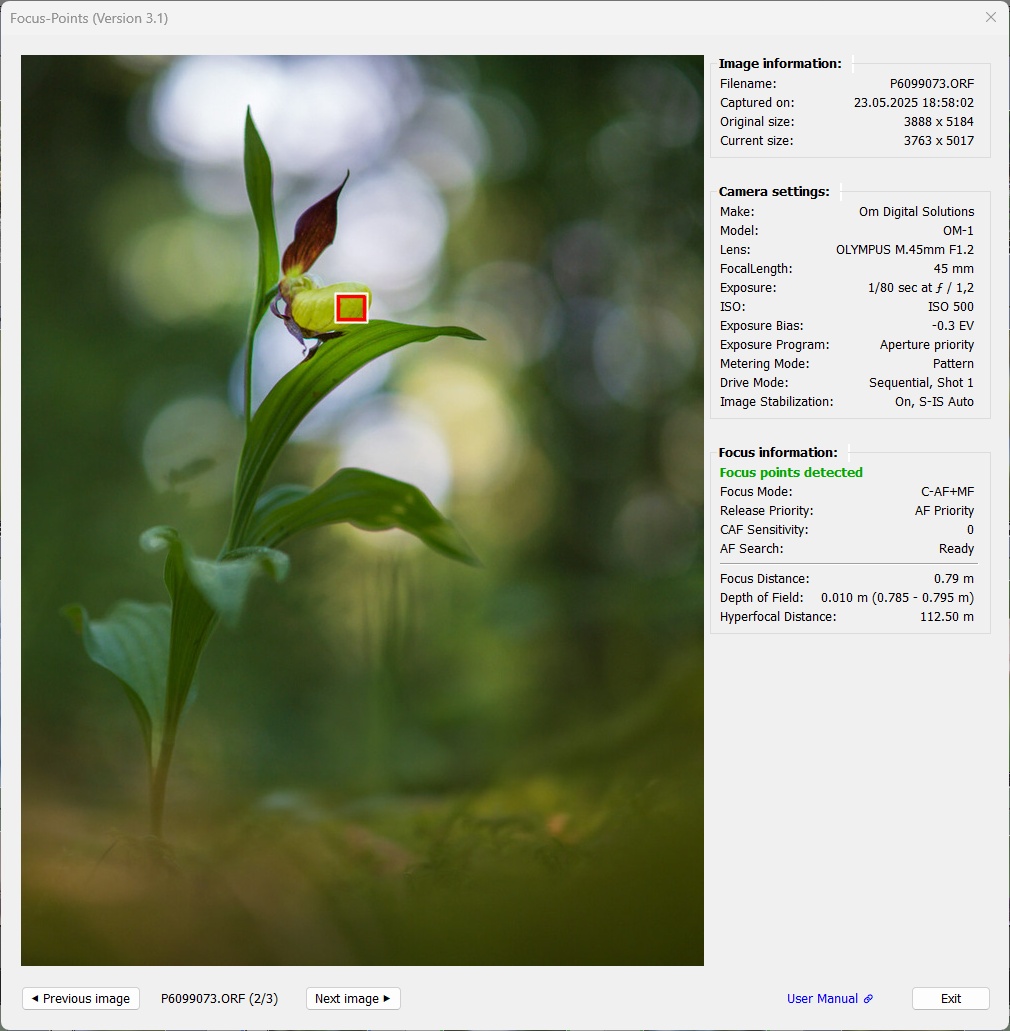
Task: Select the Filename value P6099073.ORF in Image information
Action: [x=931, y=84]
